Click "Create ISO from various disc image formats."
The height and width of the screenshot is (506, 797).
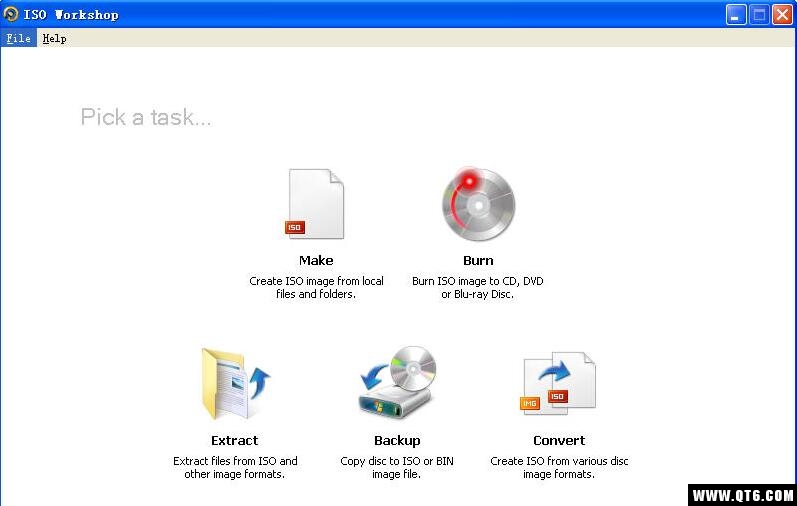(x=559, y=467)
